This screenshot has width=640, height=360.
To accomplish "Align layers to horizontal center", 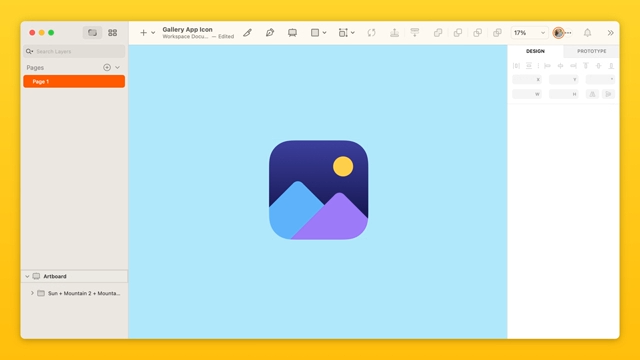I will (x=560, y=66).
